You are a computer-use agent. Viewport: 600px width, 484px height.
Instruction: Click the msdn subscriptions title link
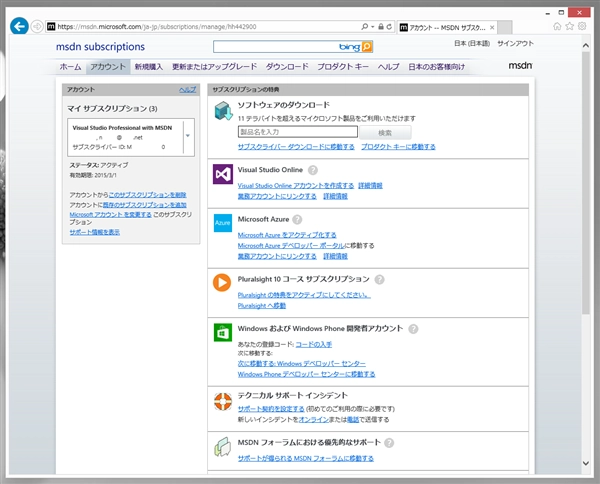100,47
